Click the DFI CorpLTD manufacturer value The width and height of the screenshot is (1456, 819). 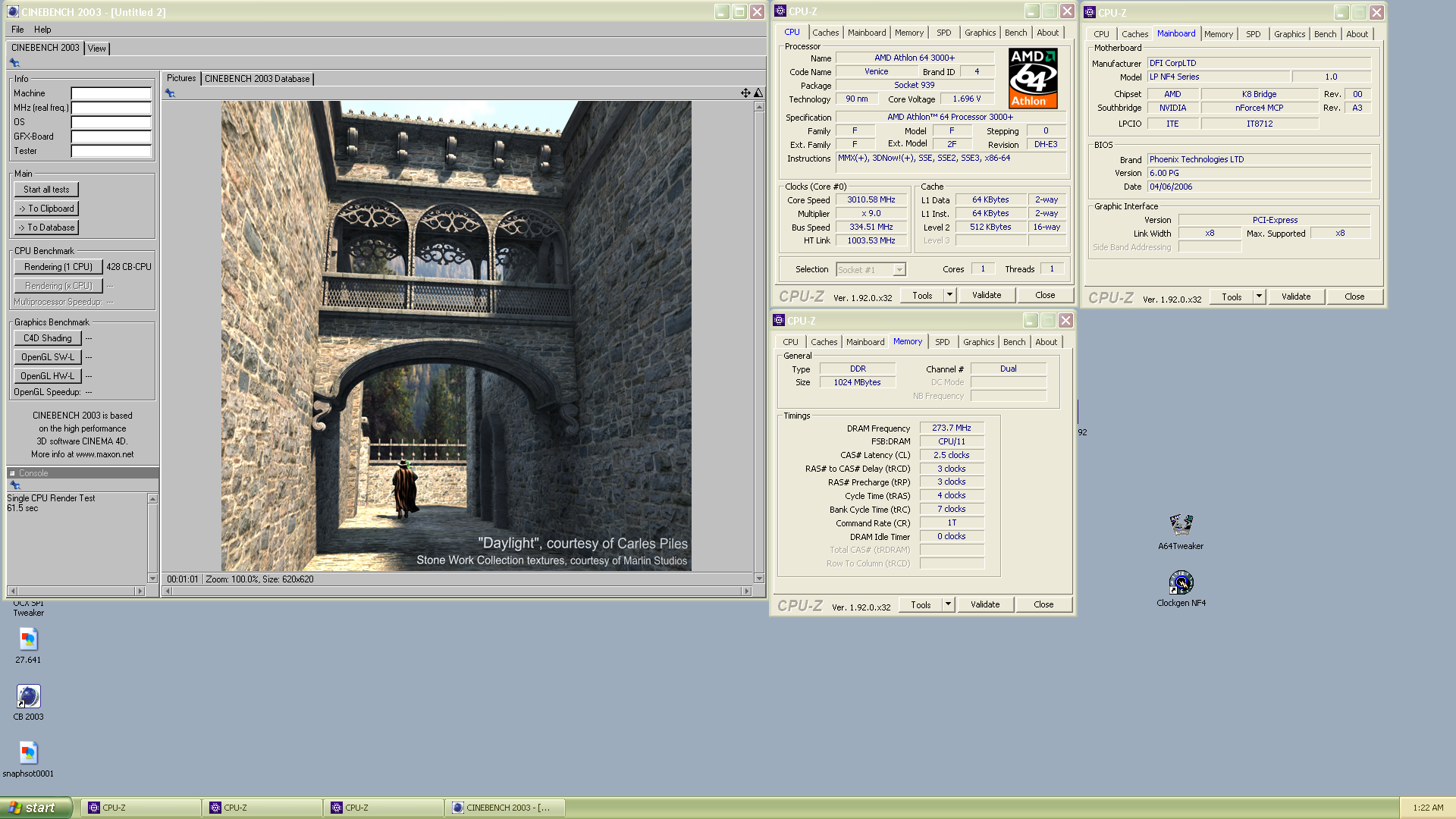[1259, 63]
